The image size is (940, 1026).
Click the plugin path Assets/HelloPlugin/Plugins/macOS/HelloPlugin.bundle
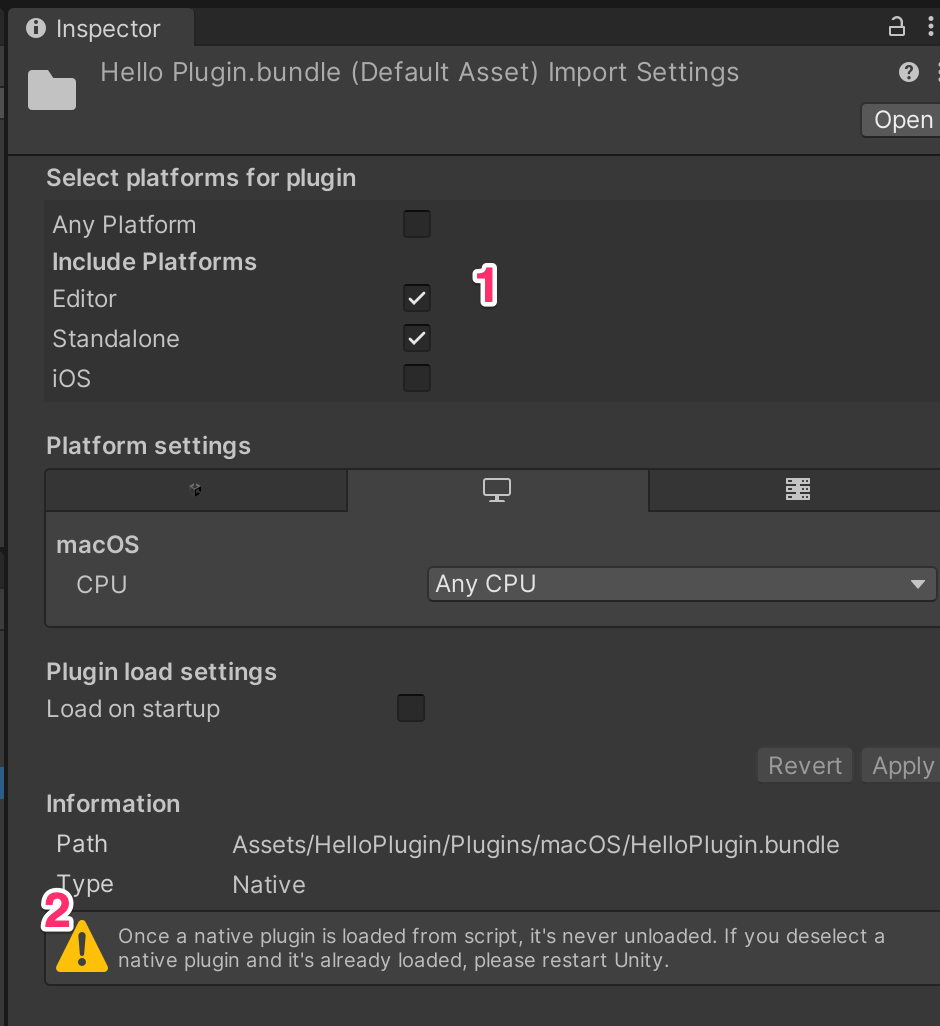coord(536,845)
